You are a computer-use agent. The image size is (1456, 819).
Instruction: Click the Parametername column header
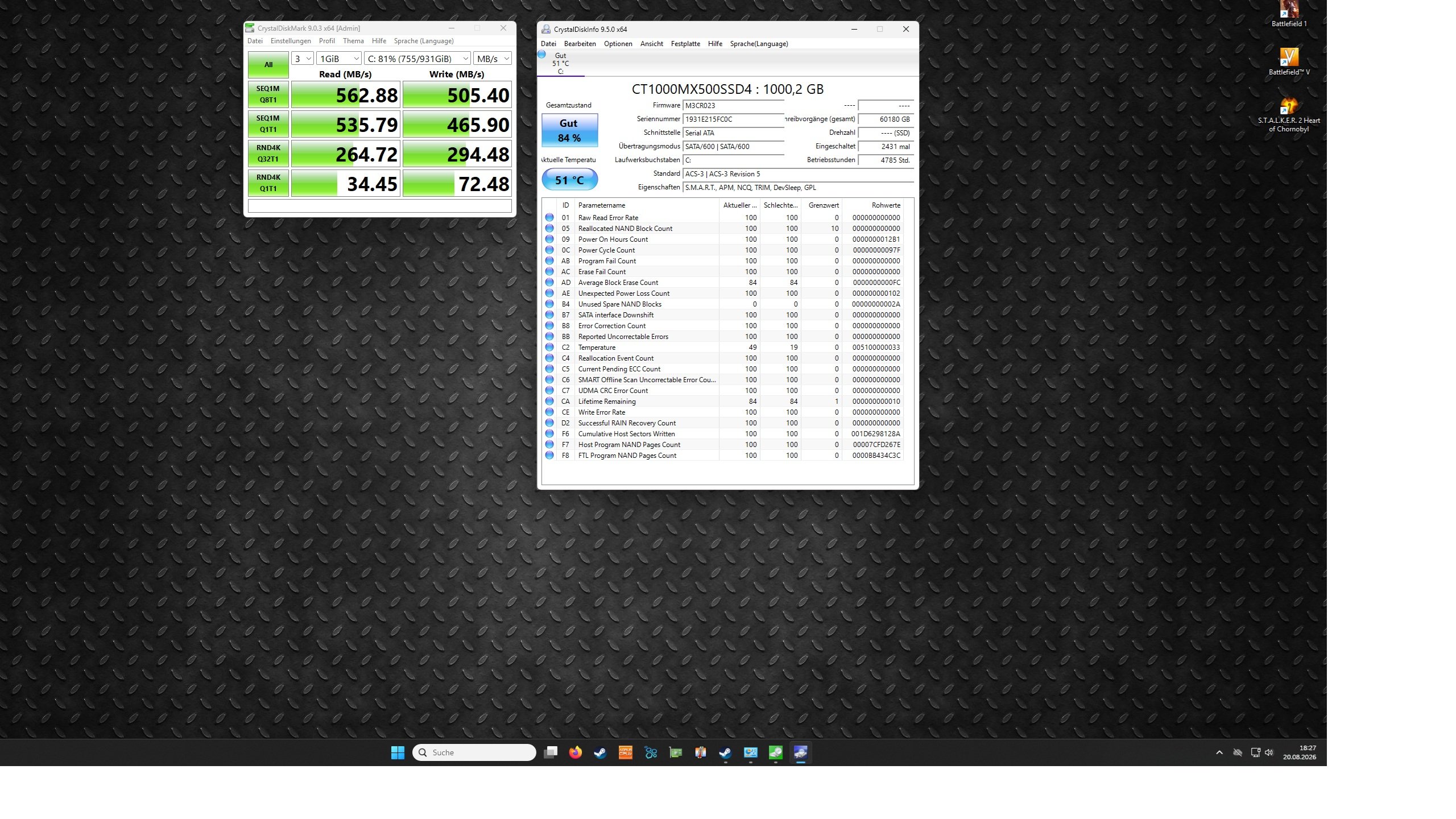(647, 205)
